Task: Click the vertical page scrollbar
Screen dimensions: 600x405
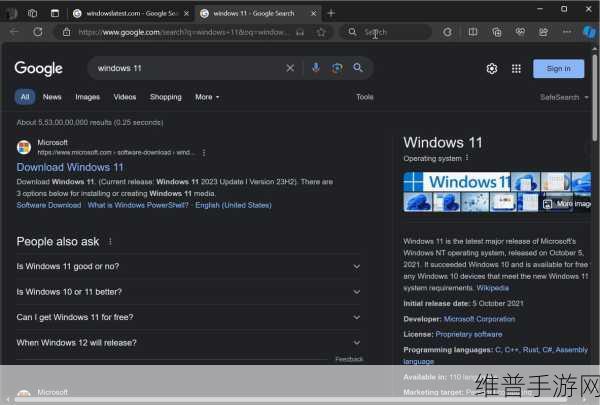Action: pos(595,98)
